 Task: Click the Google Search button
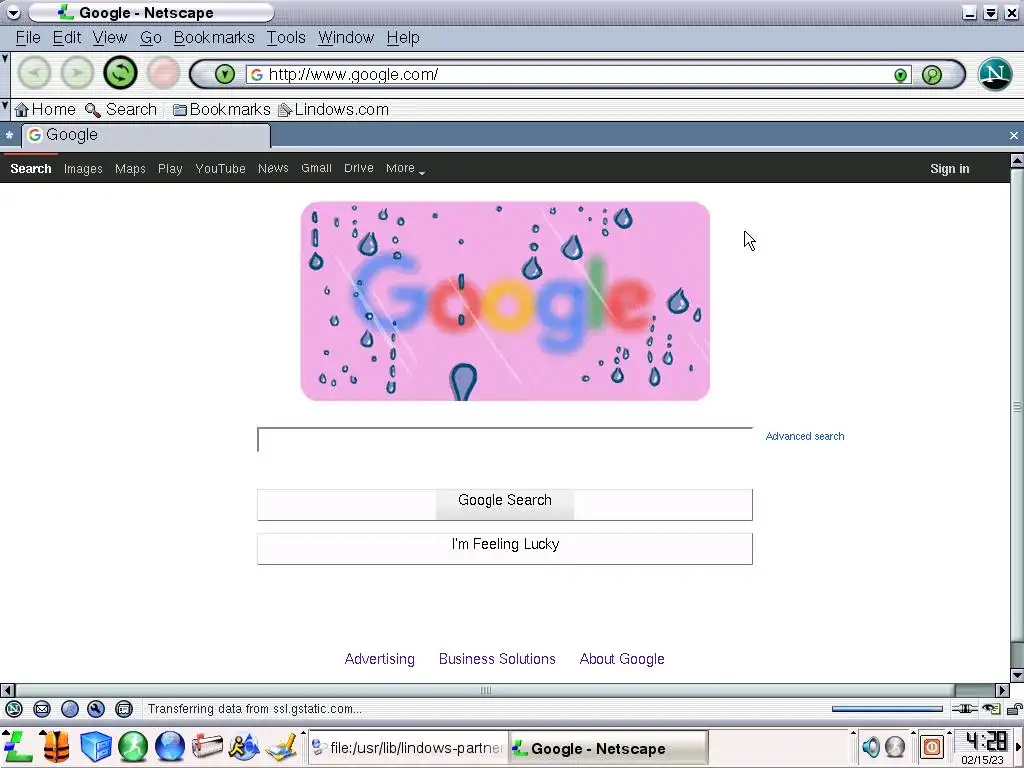click(505, 504)
